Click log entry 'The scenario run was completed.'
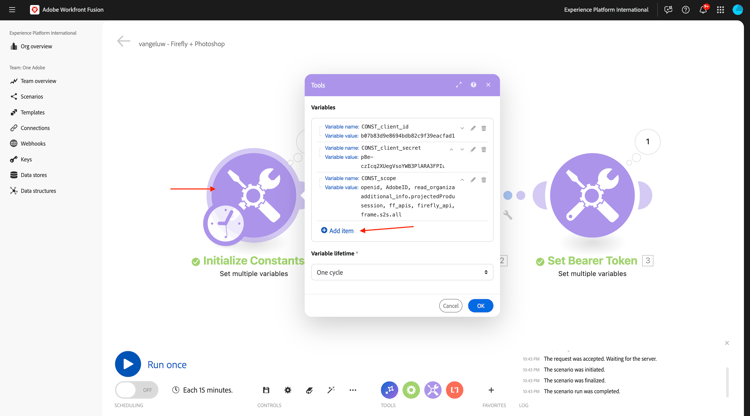Screen dimensions: 750x416 (x=582, y=391)
